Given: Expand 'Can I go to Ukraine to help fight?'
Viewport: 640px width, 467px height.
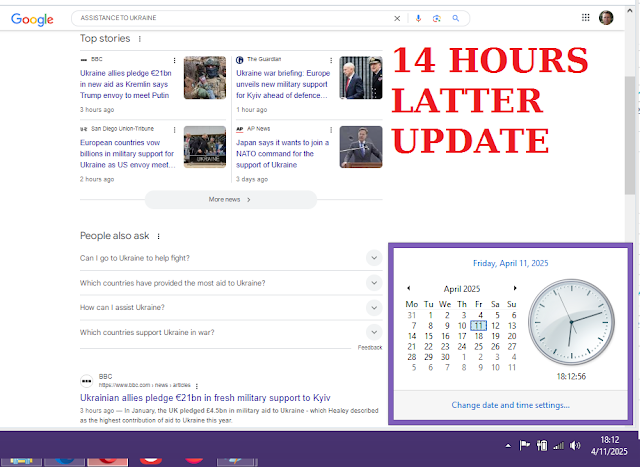Looking at the screenshot, I should click(231, 258).
